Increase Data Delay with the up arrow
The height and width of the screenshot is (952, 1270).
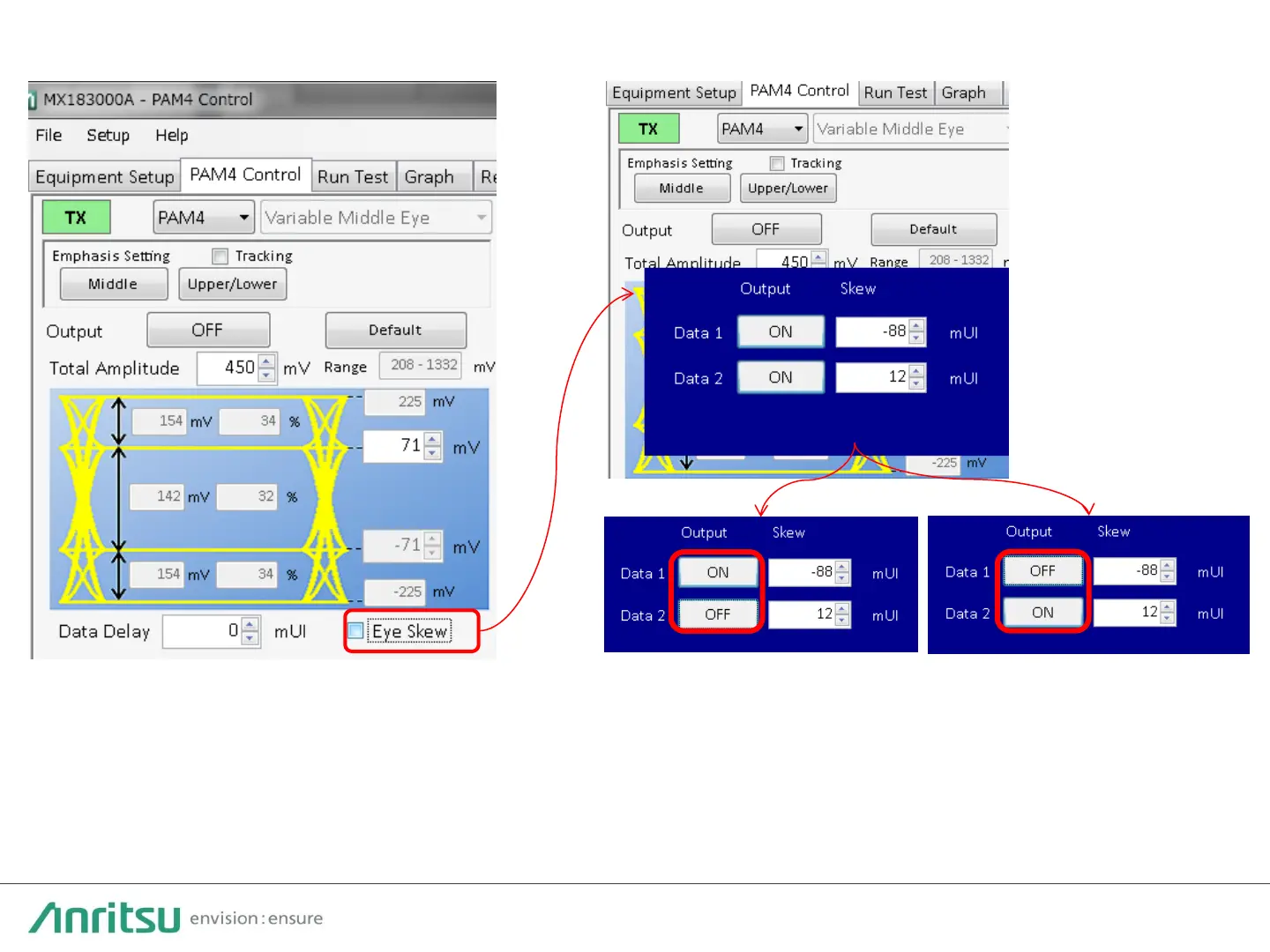[x=250, y=624]
